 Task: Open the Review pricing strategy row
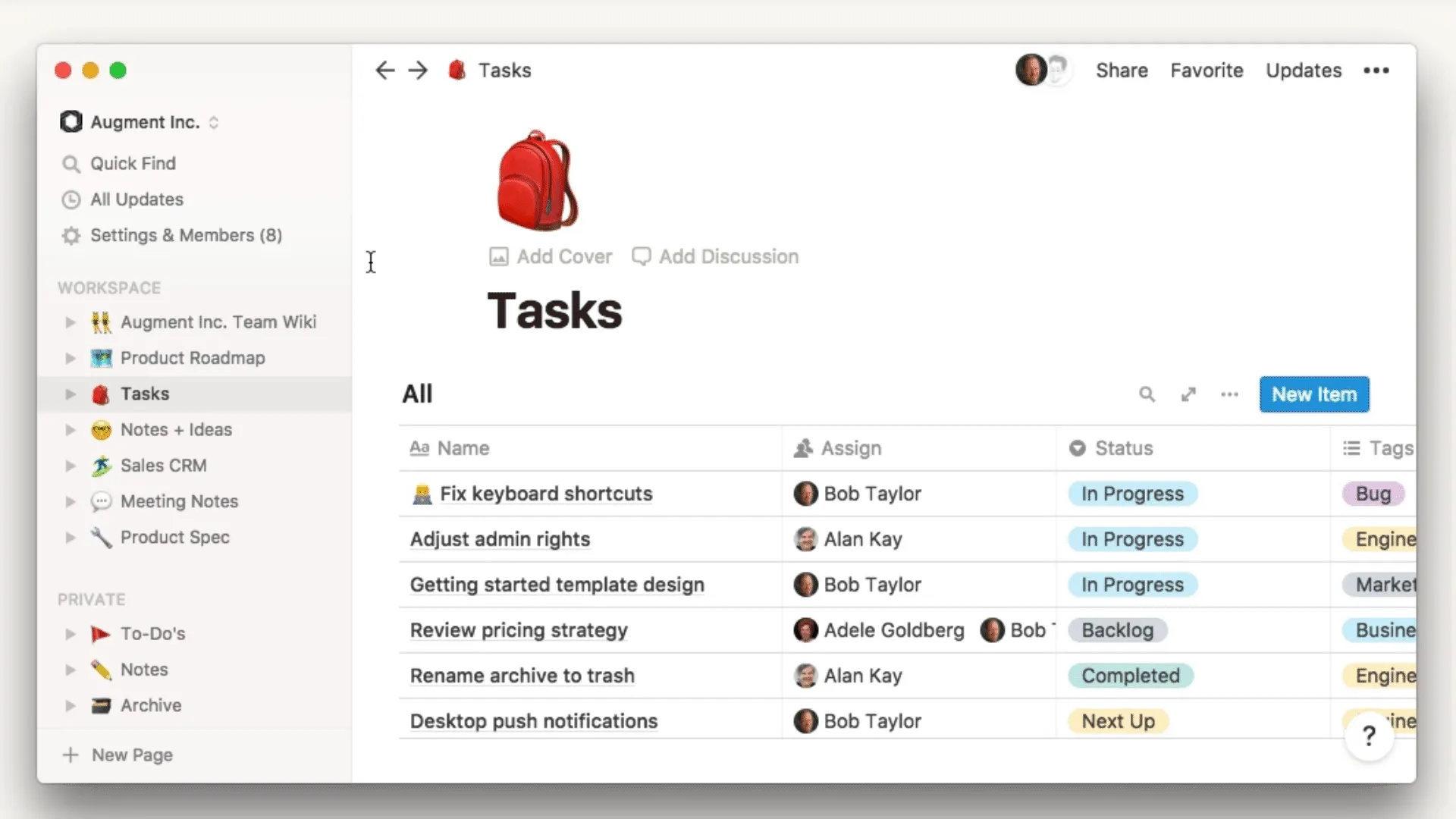[519, 630]
